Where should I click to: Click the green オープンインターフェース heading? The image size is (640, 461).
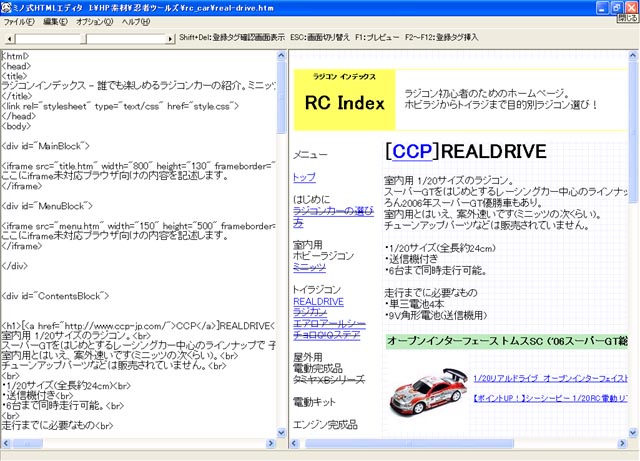click(x=506, y=341)
